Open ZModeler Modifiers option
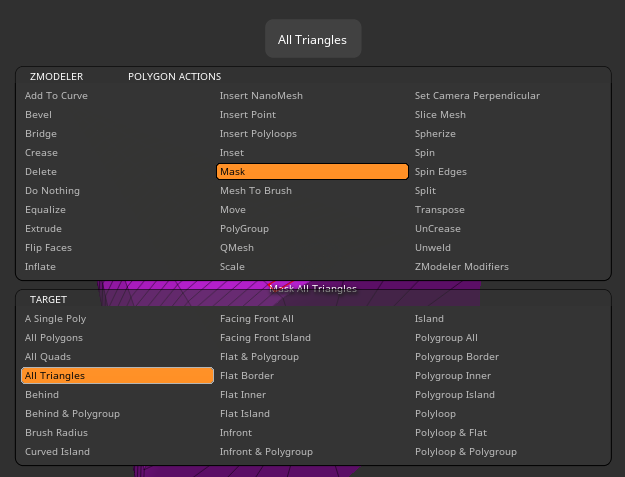Image resolution: width=625 pixels, height=477 pixels. point(461,267)
